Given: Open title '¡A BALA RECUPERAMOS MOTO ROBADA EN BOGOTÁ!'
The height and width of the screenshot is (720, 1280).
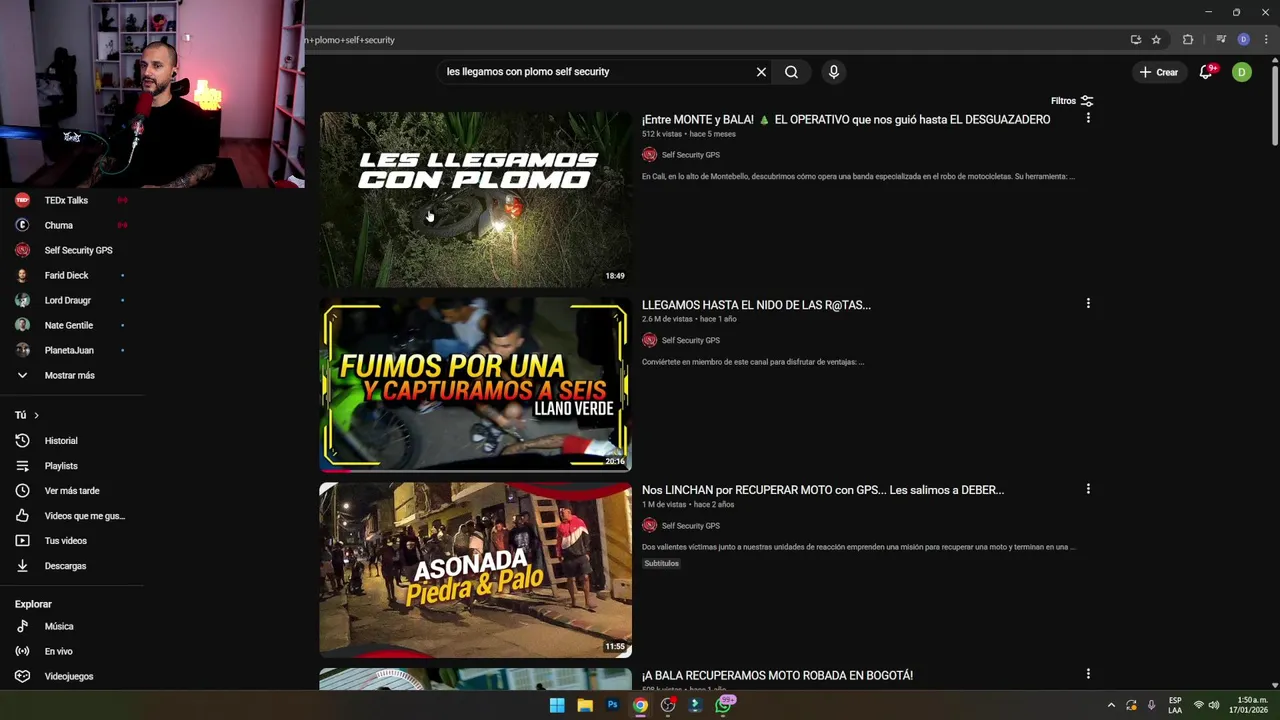Looking at the screenshot, I should 777,676.
